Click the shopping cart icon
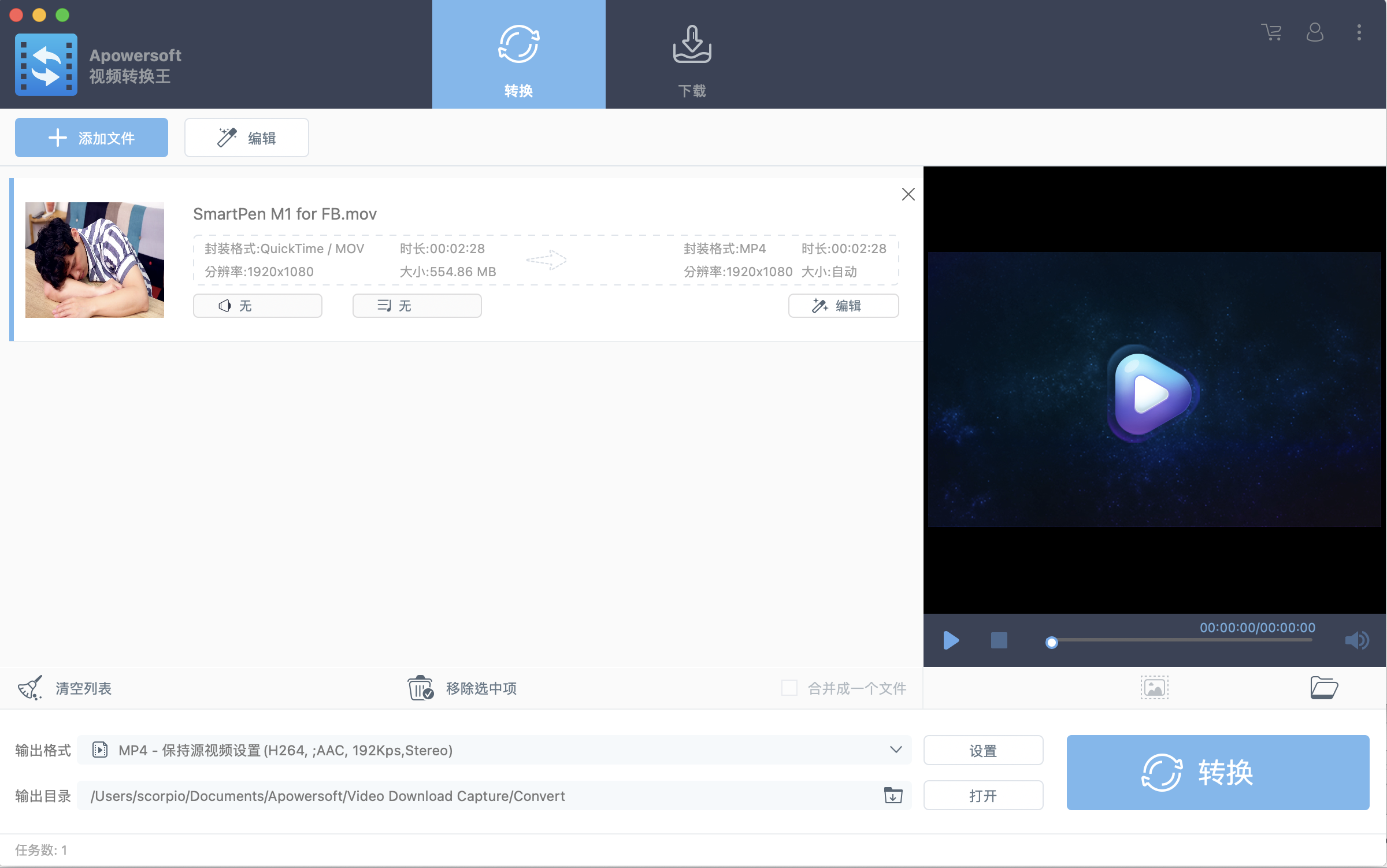Viewport: 1387px width, 868px height. coord(1271,32)
